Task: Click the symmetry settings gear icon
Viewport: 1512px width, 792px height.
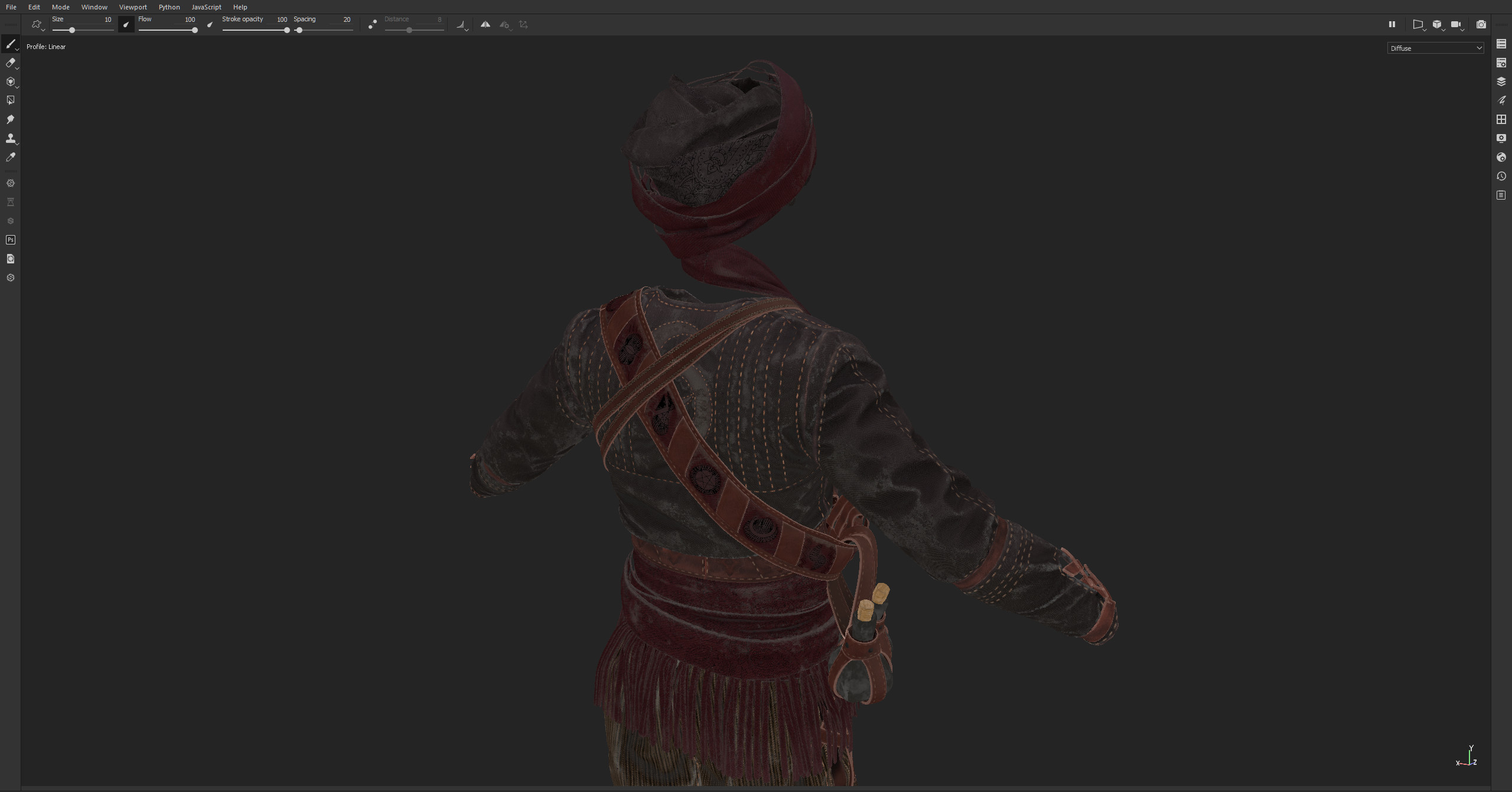Action: point(505,25)
